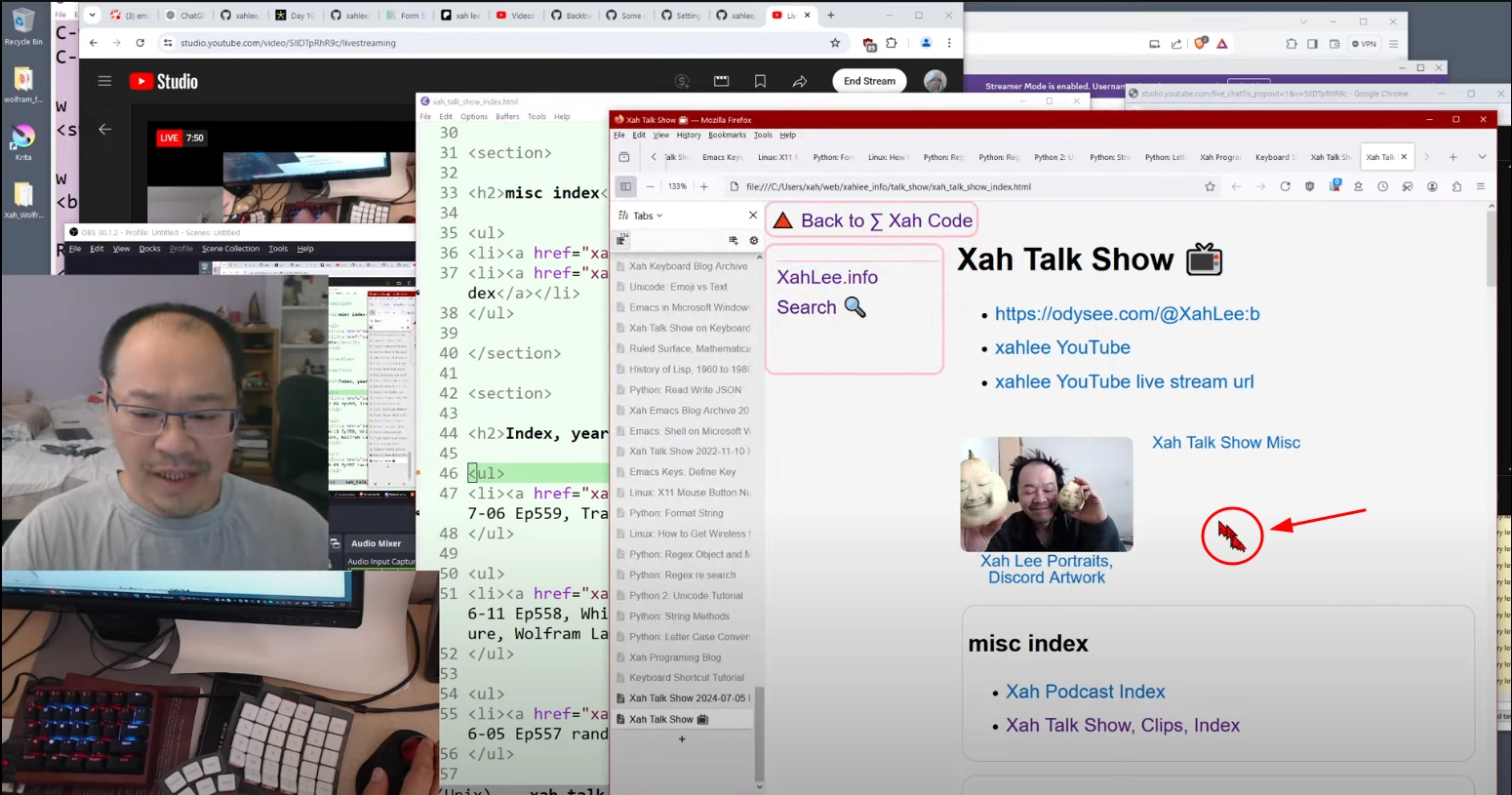Go to YouTube Studio logo home
This screenshot has width=1512, height=795.
(164, 82)
